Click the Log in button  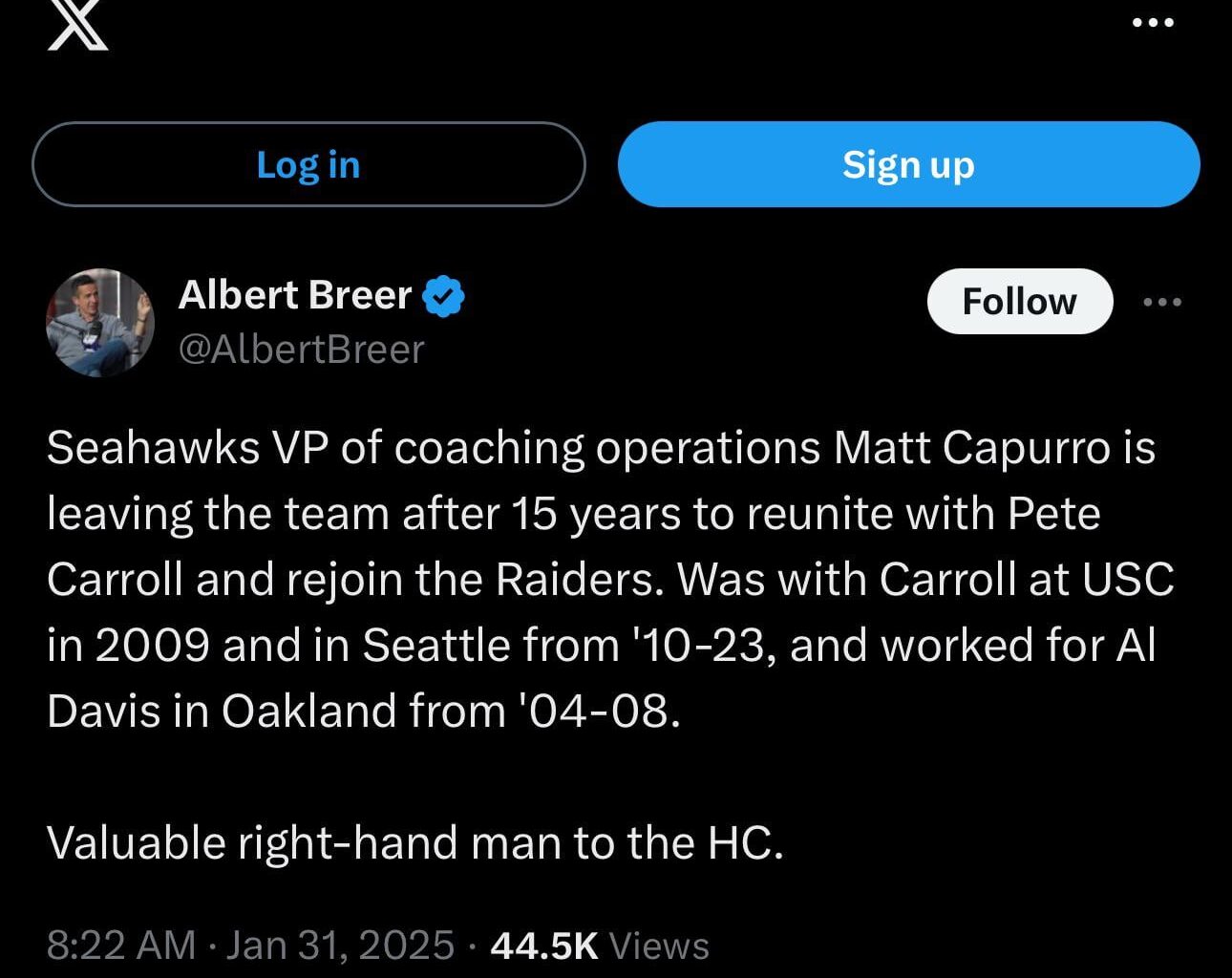[308, 163]
